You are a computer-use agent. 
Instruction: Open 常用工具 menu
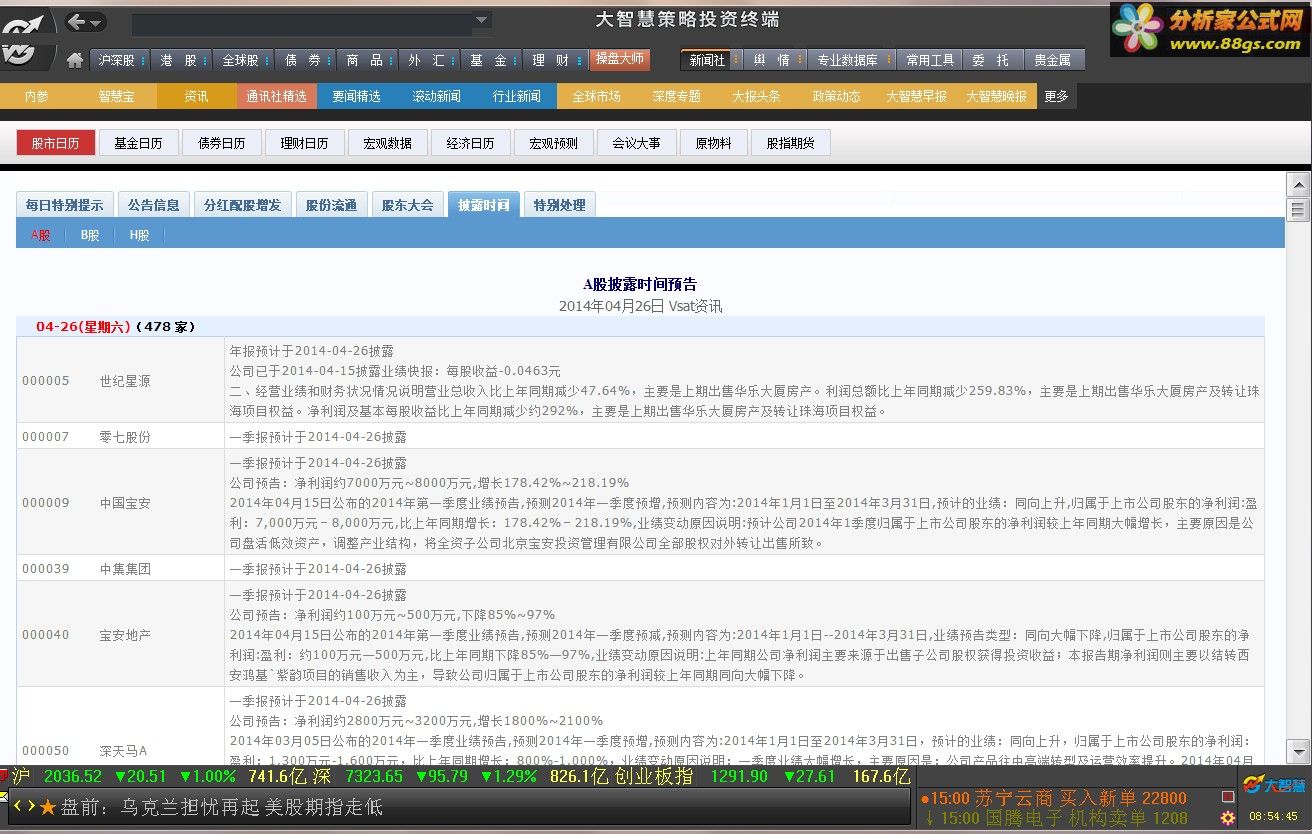tap(930, 60)
